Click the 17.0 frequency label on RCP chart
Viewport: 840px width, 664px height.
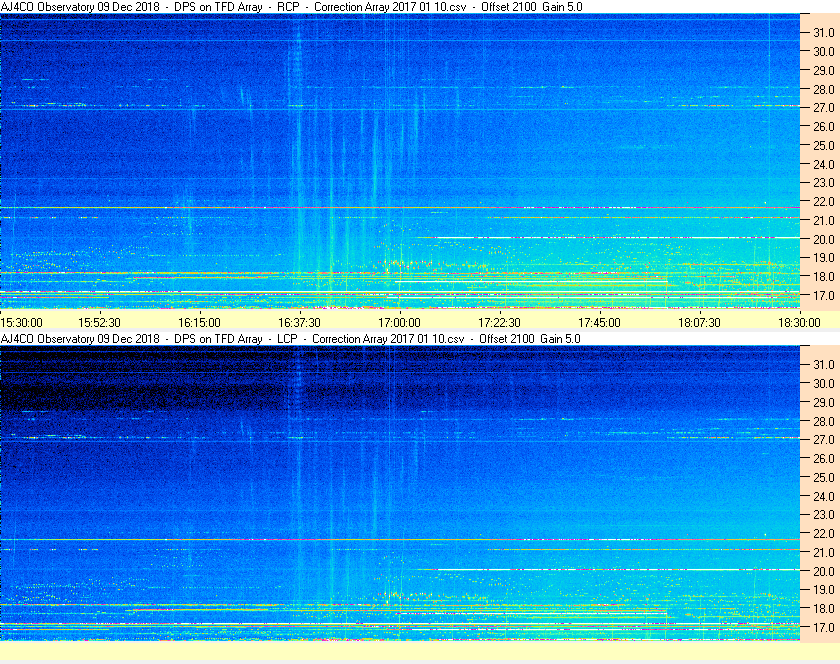pos(824,296)
